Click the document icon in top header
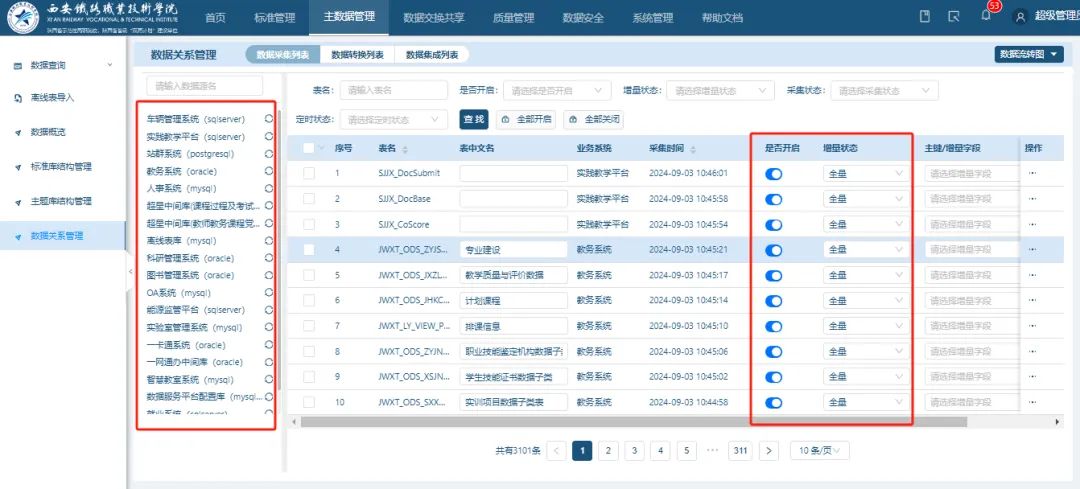Image resolution: width=1080 pixels, height=489 pixels. [925, 17]
